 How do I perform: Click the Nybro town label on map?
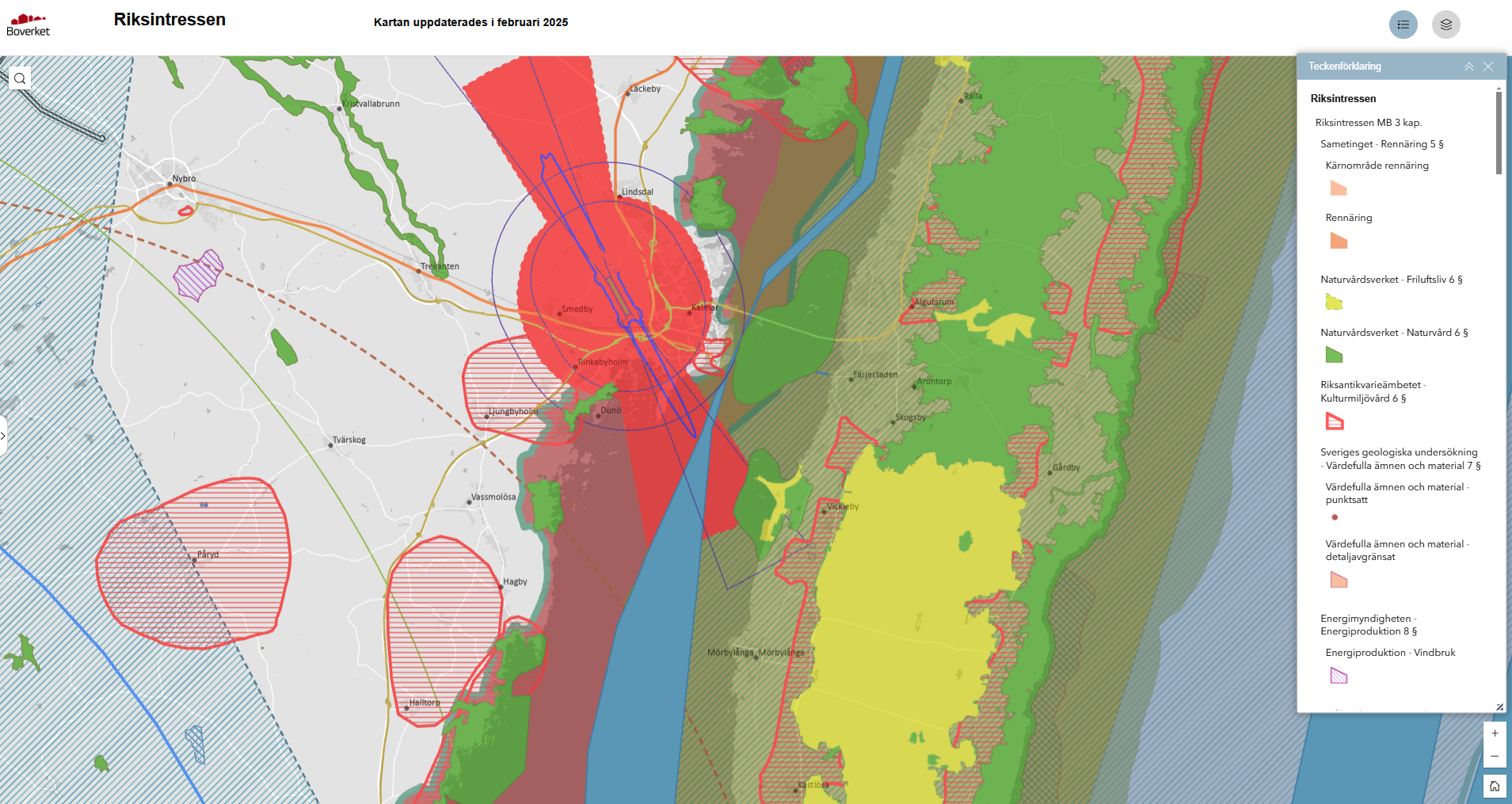pyautogui.click(x=184, y=178)
